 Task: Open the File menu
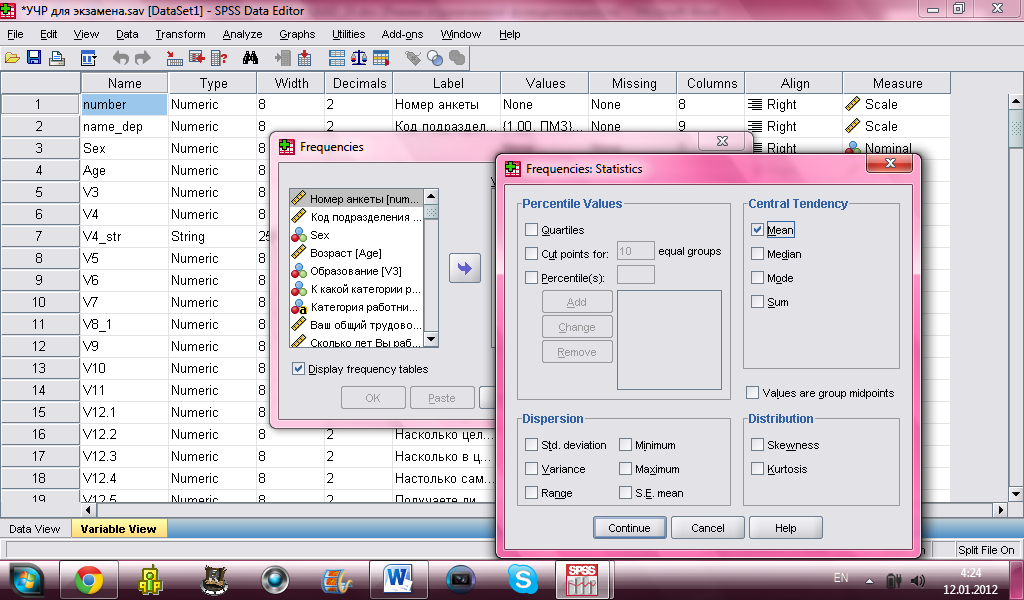click(x=15, y=34)
